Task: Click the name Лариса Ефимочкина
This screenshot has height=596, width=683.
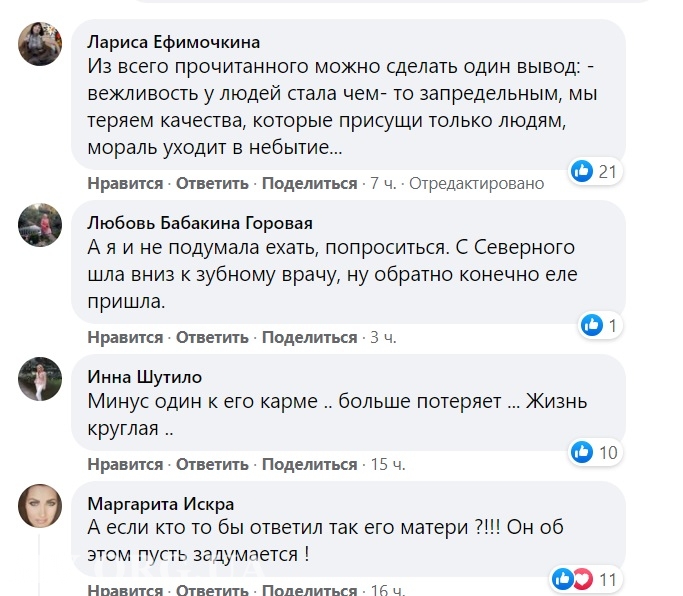Action: coord(174,42)
